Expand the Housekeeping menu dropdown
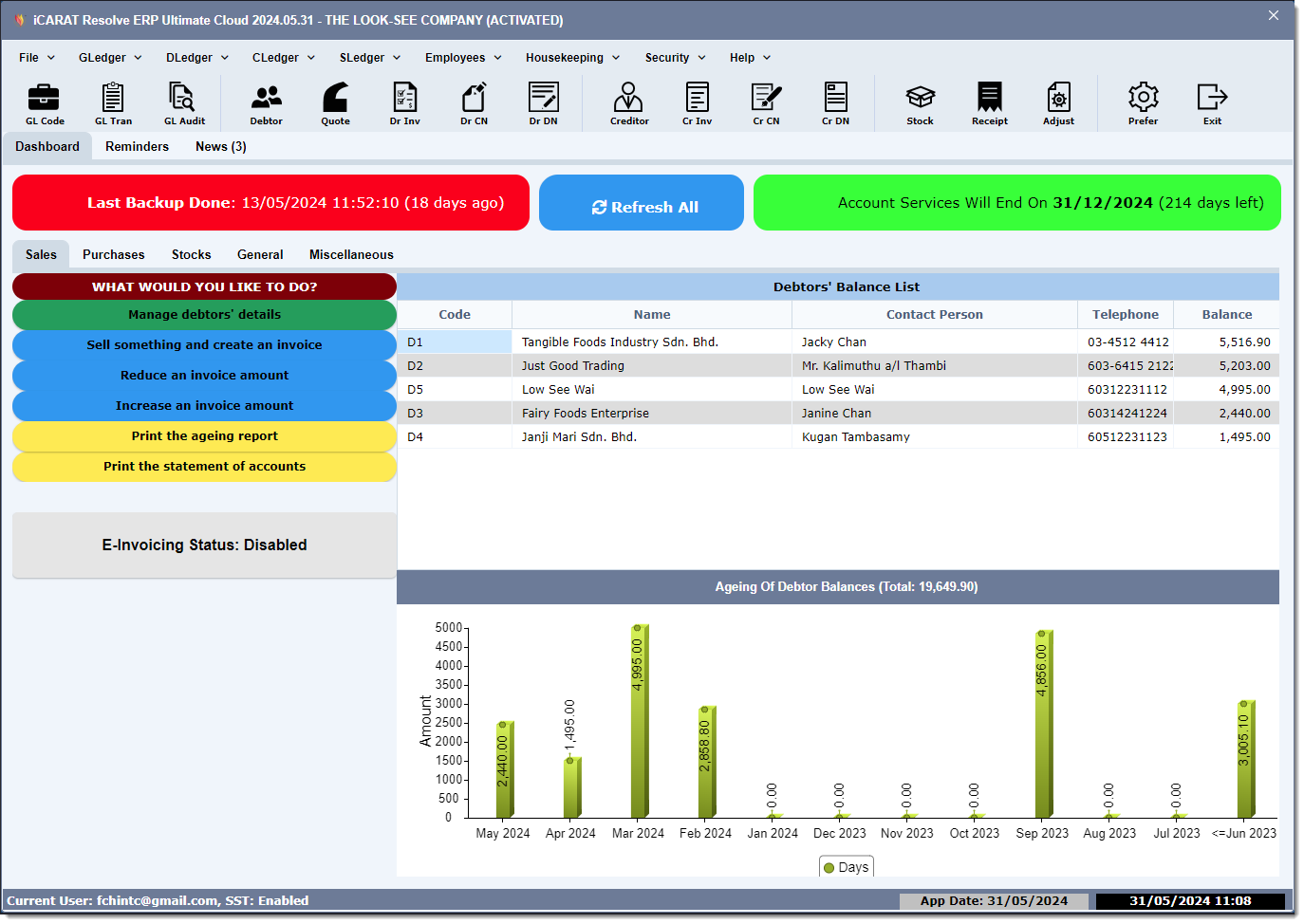 click(573, 58)
